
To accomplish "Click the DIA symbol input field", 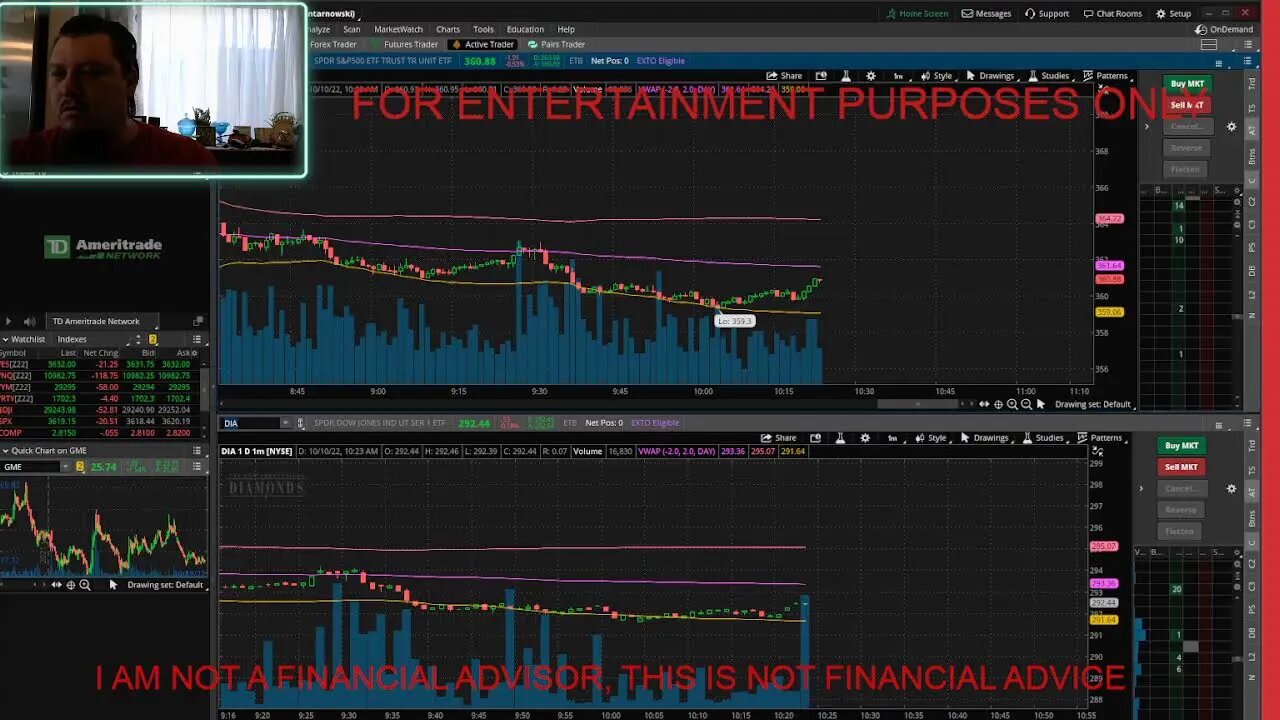I will (250, 423).
